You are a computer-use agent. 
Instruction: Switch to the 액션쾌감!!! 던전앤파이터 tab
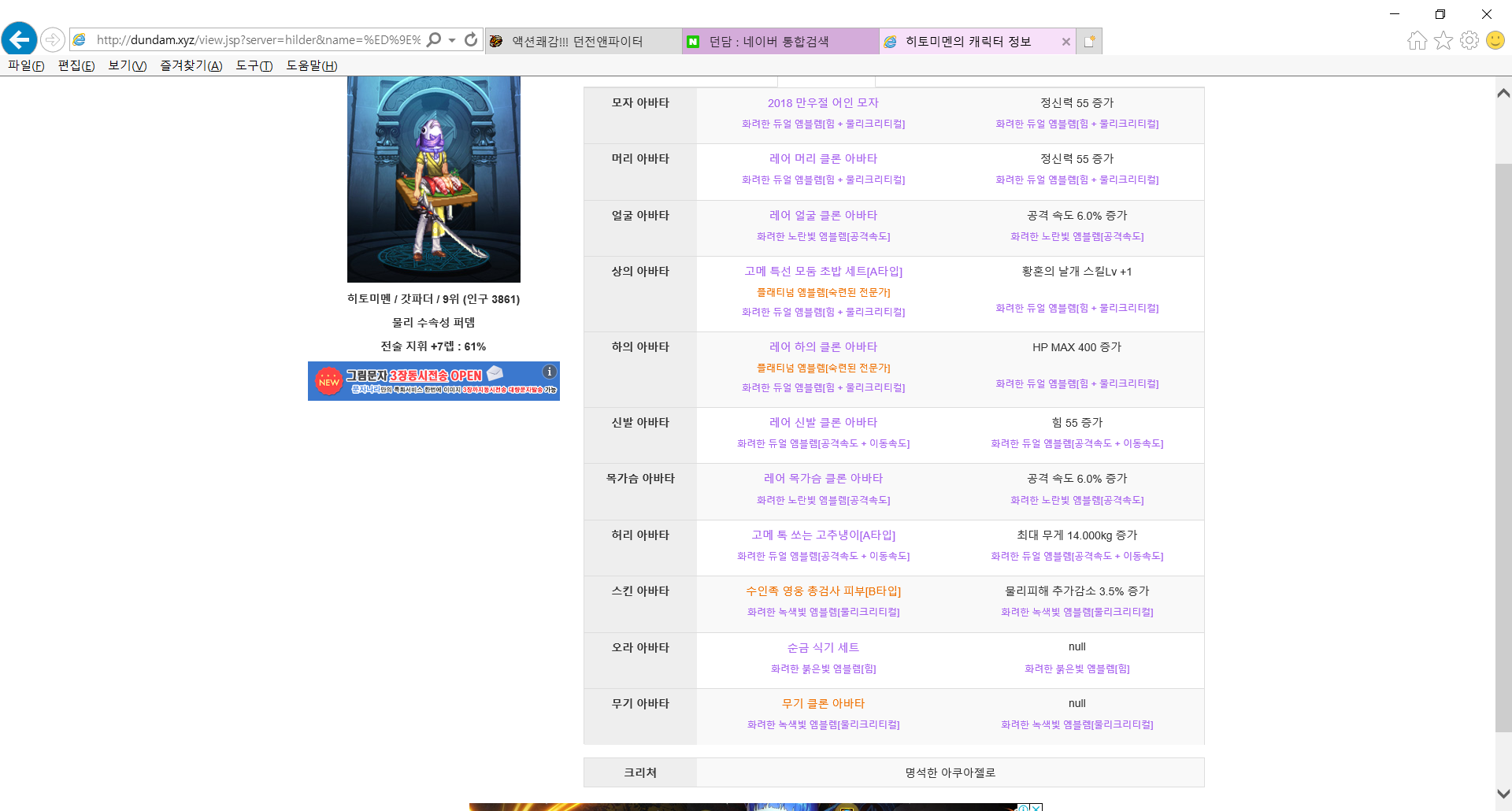[x=584, y=41]
